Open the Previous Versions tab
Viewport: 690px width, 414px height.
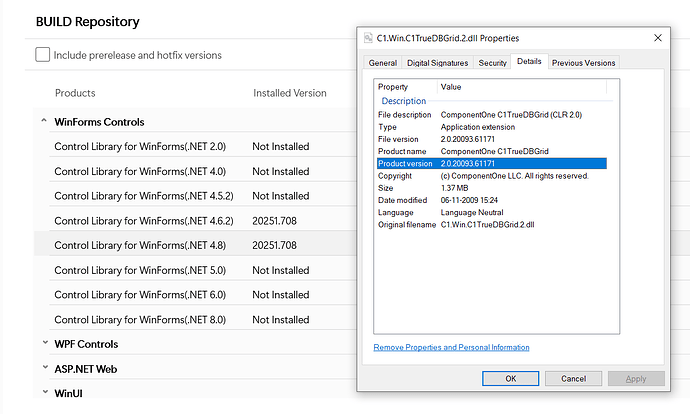point(584,63)
